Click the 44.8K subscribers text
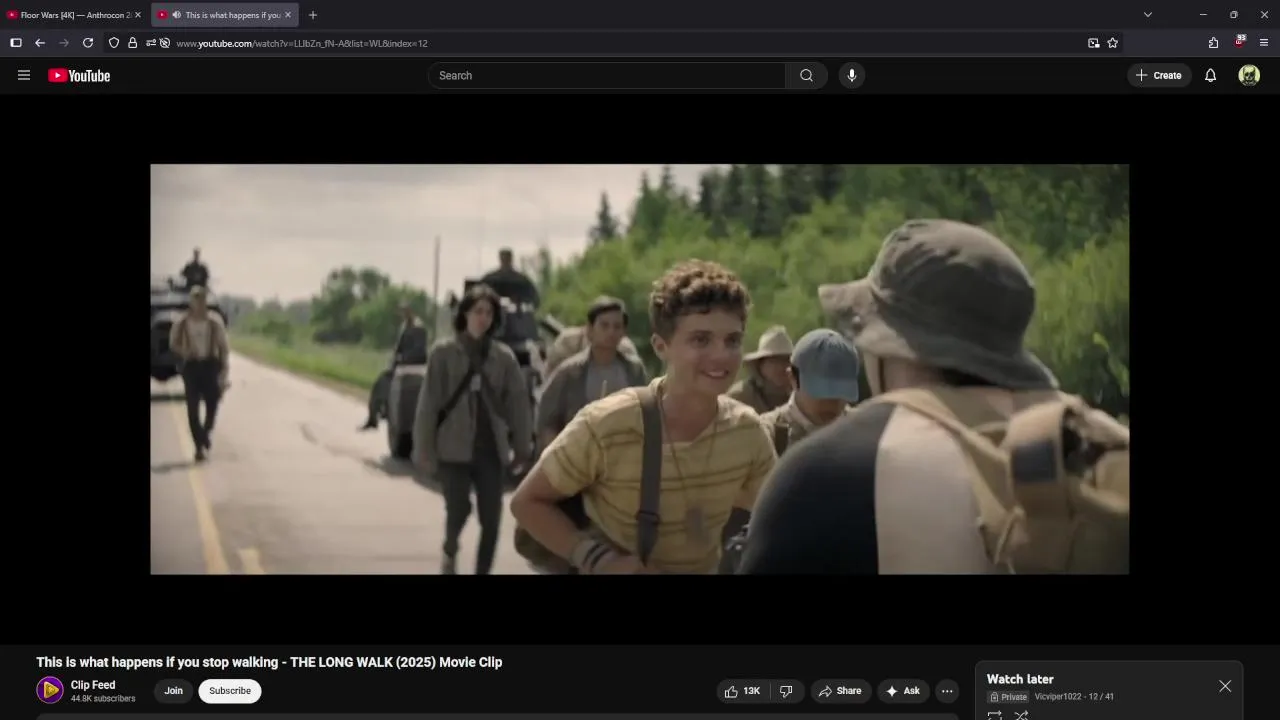 (103, 699)
